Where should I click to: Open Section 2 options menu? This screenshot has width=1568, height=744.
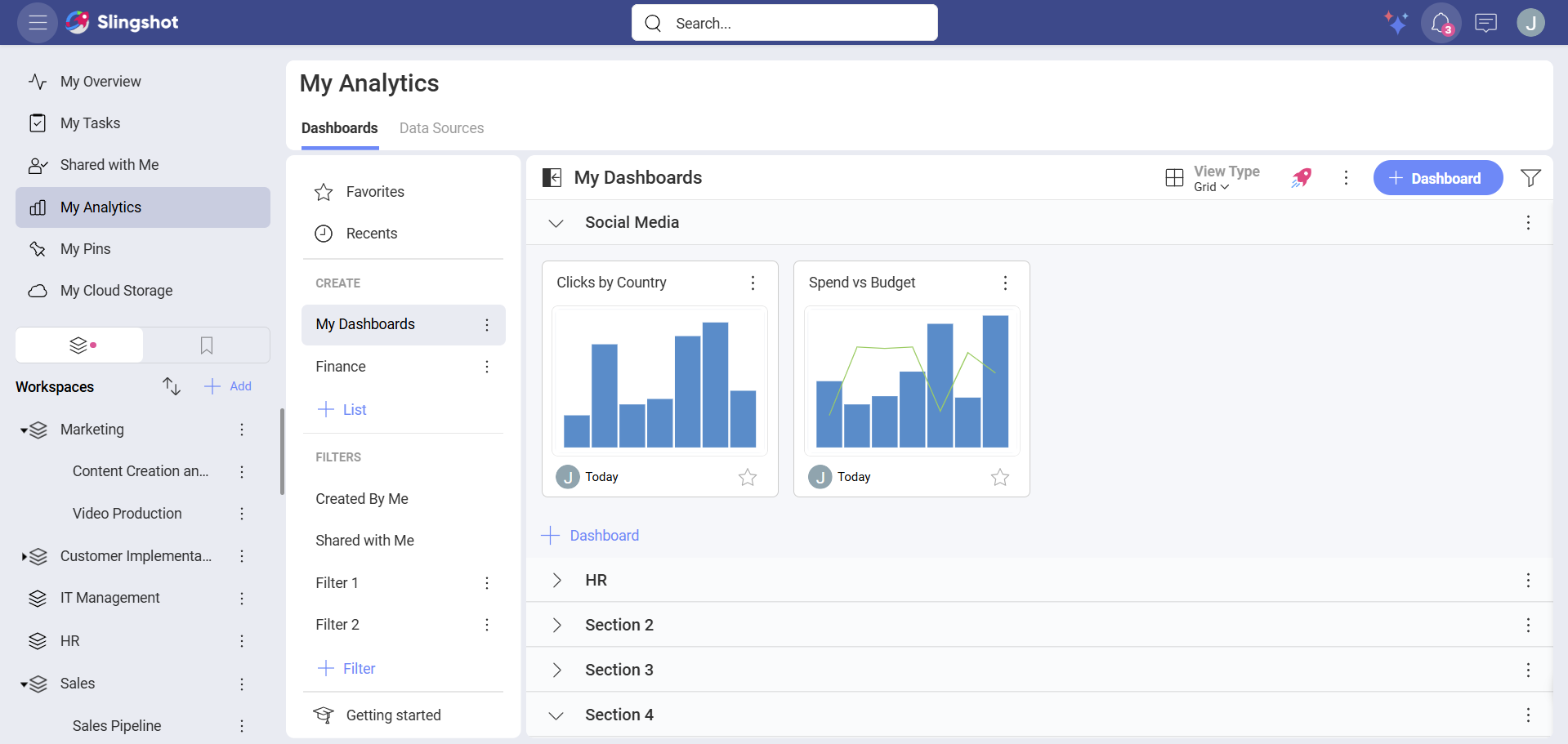click(1528, 625)
